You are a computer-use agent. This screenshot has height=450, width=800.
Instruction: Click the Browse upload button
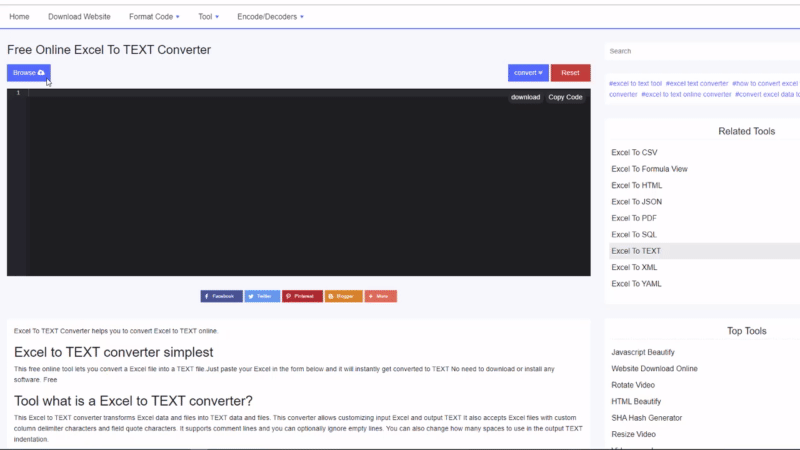tap(28, 73)
